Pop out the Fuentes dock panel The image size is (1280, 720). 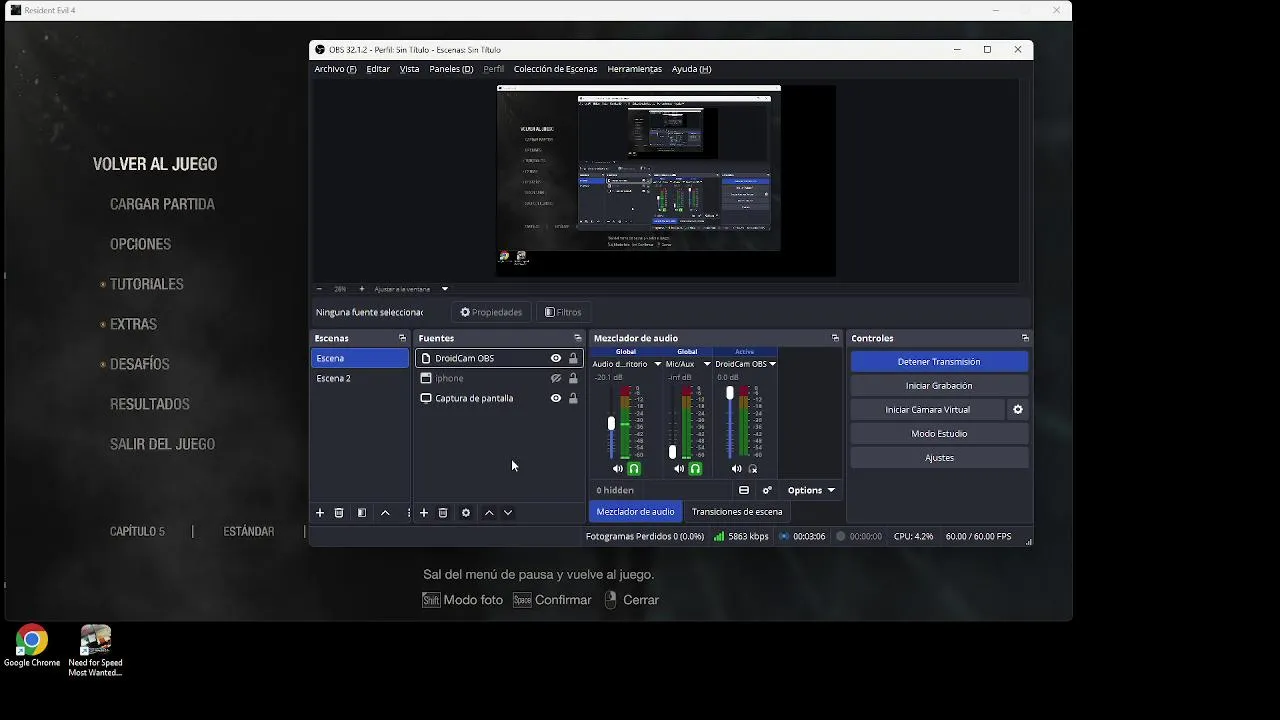tap(577, 338)
